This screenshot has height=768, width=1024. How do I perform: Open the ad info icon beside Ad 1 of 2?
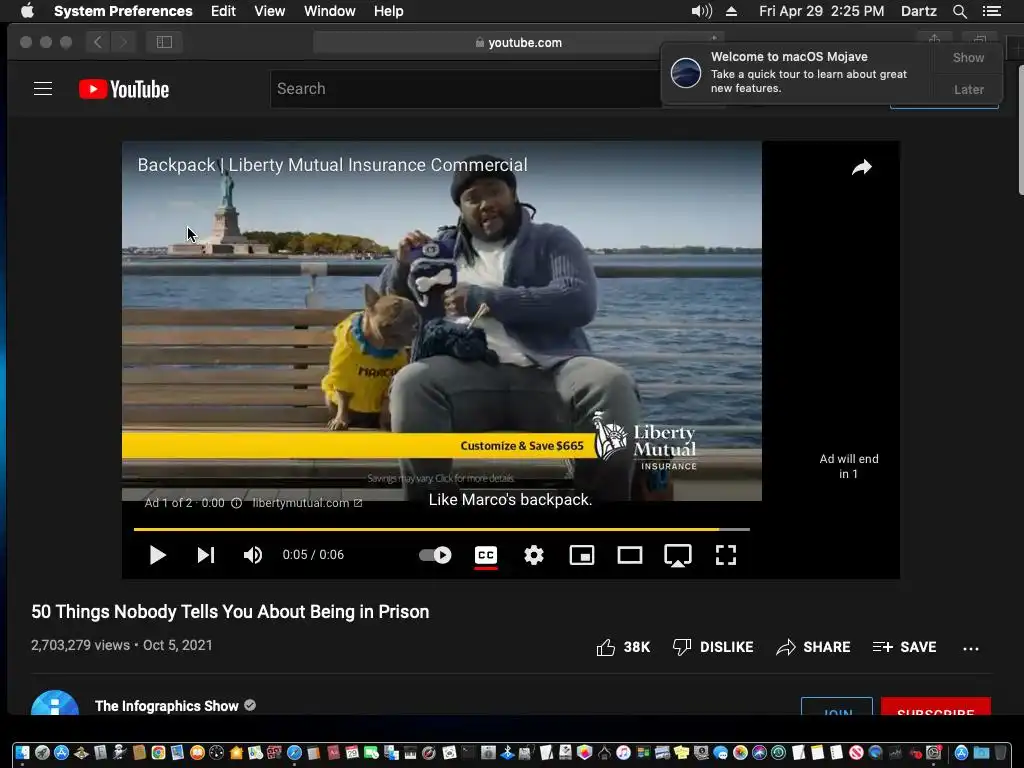pyautogui.click(x=236, y=503)
